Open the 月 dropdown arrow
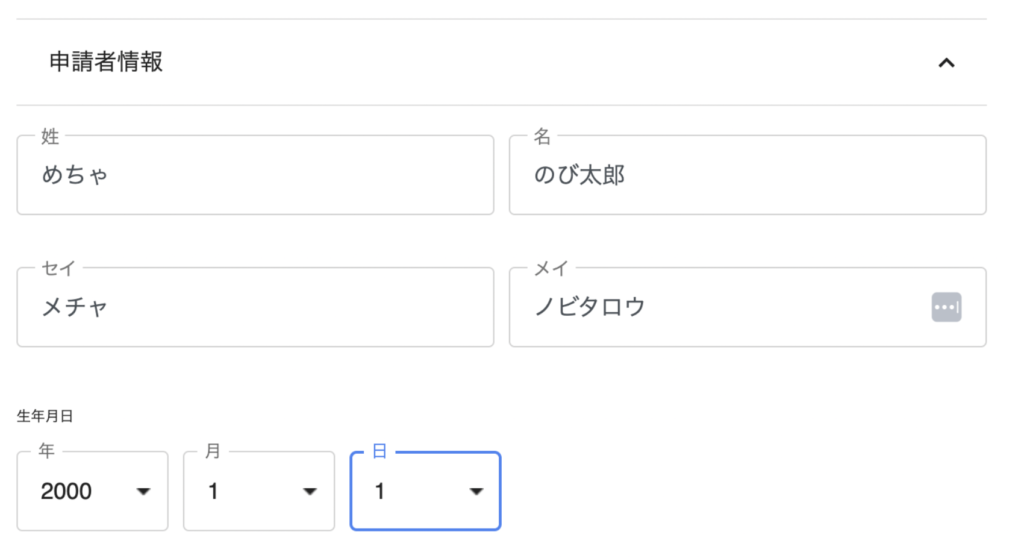 (x=310, y=491)
